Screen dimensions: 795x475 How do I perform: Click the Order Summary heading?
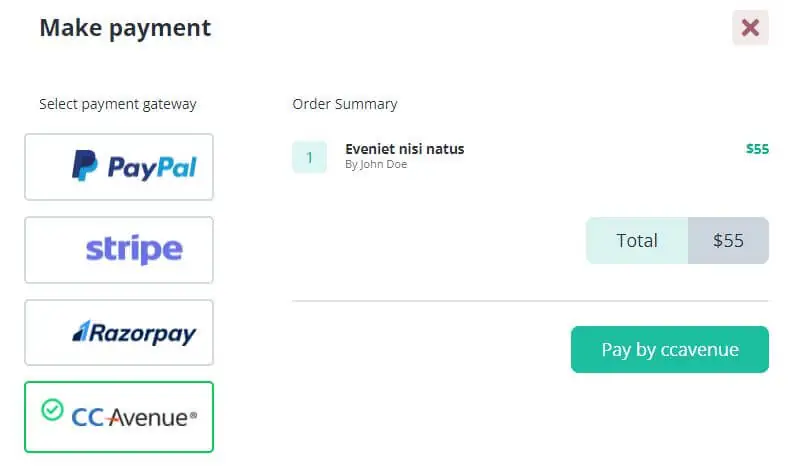coord(345,104)
